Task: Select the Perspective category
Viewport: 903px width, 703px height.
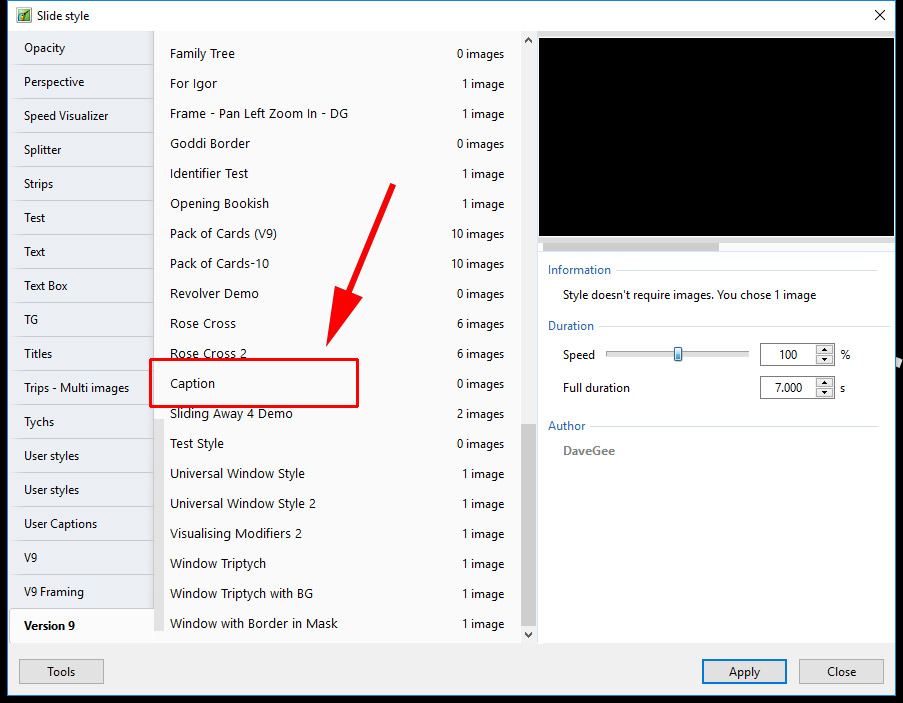Action: click(81, 82)
